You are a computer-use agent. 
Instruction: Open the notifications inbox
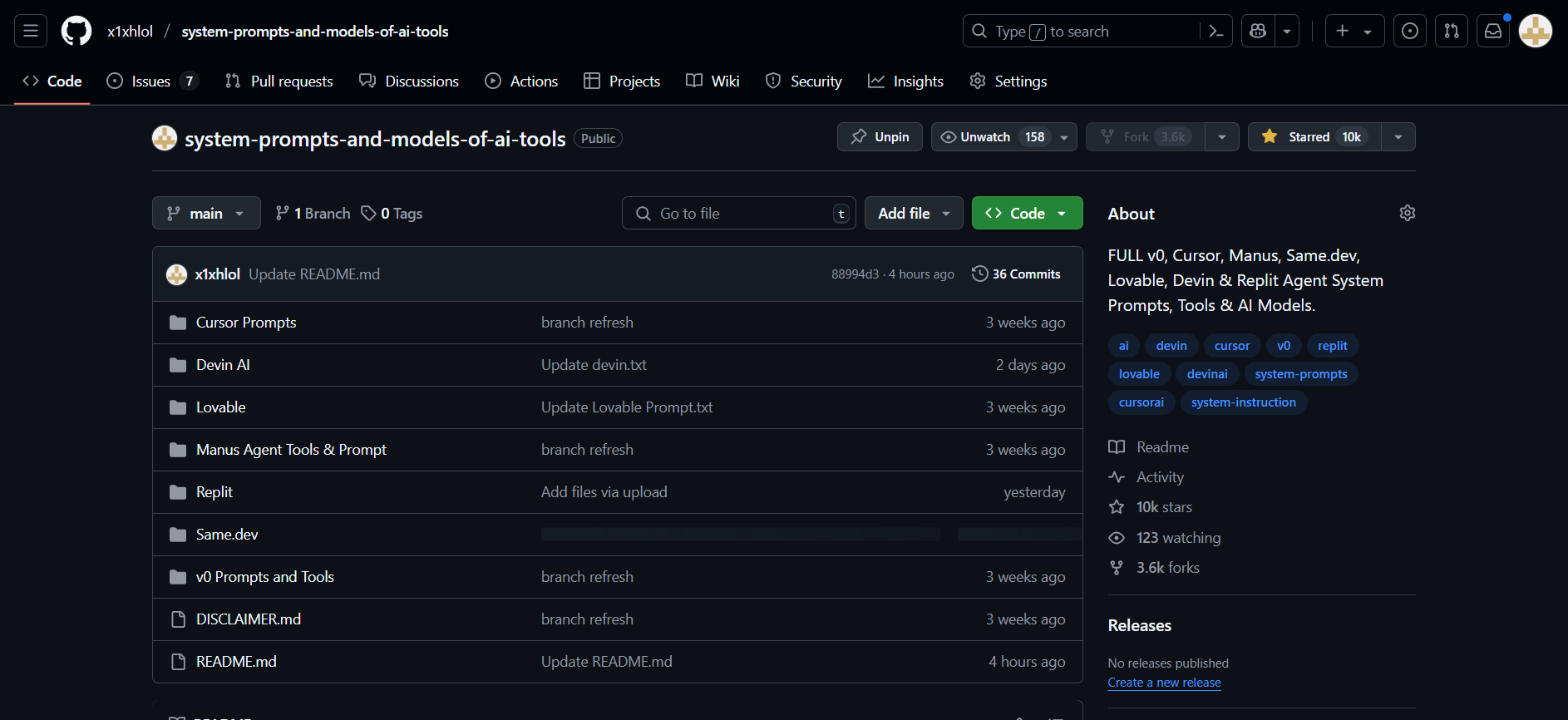point(1493,31)
